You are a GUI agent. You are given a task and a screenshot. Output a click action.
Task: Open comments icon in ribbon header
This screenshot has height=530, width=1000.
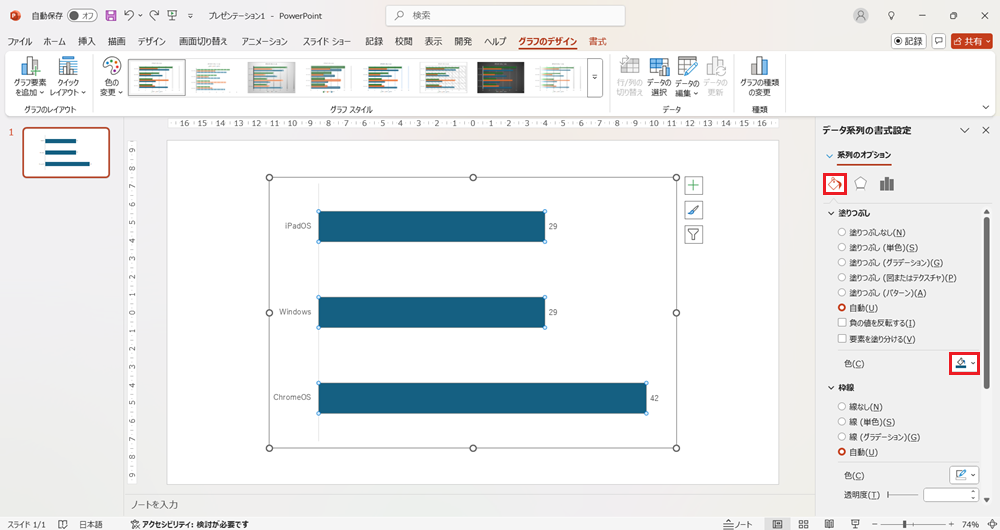click(938, 41)
